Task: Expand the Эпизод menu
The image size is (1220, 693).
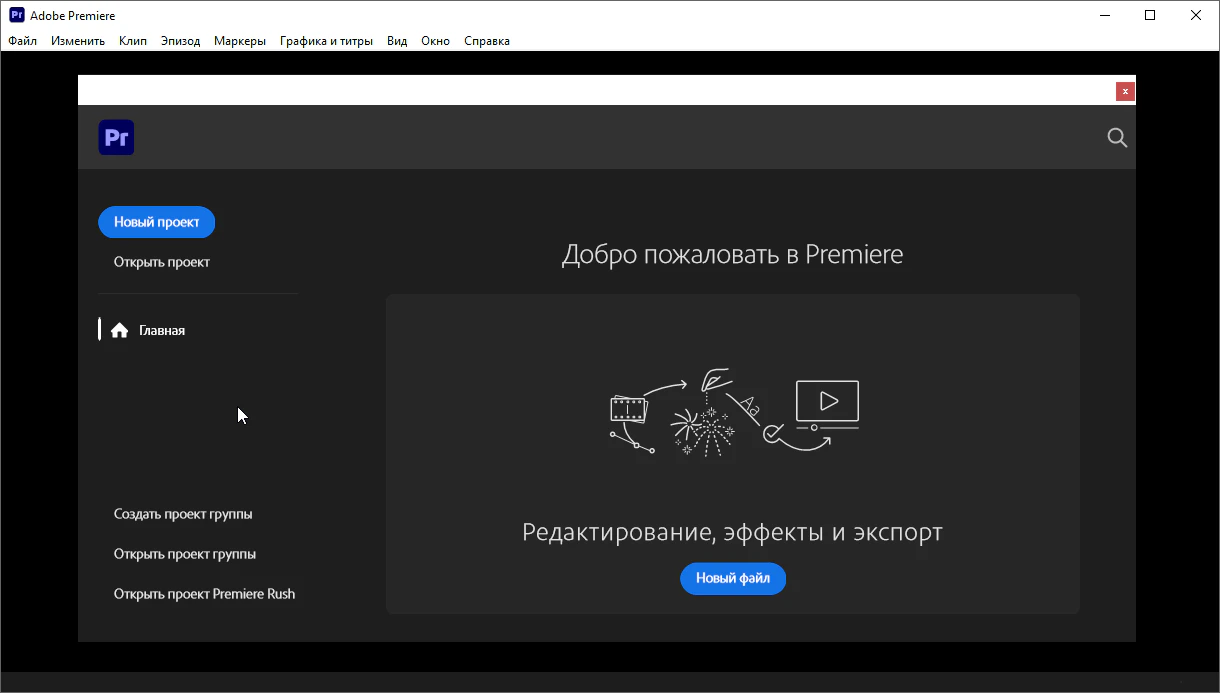Action: coord(180,41)
